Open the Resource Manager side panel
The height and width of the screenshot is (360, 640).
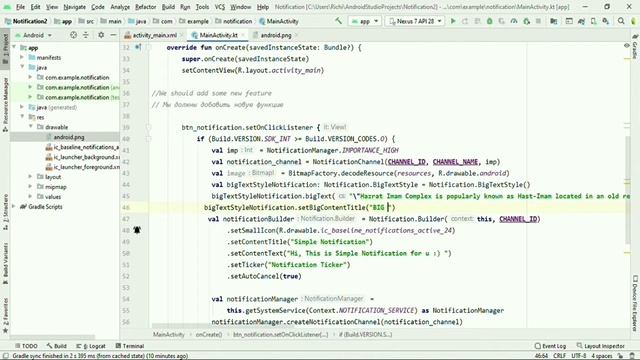click(x=5, y=104)
